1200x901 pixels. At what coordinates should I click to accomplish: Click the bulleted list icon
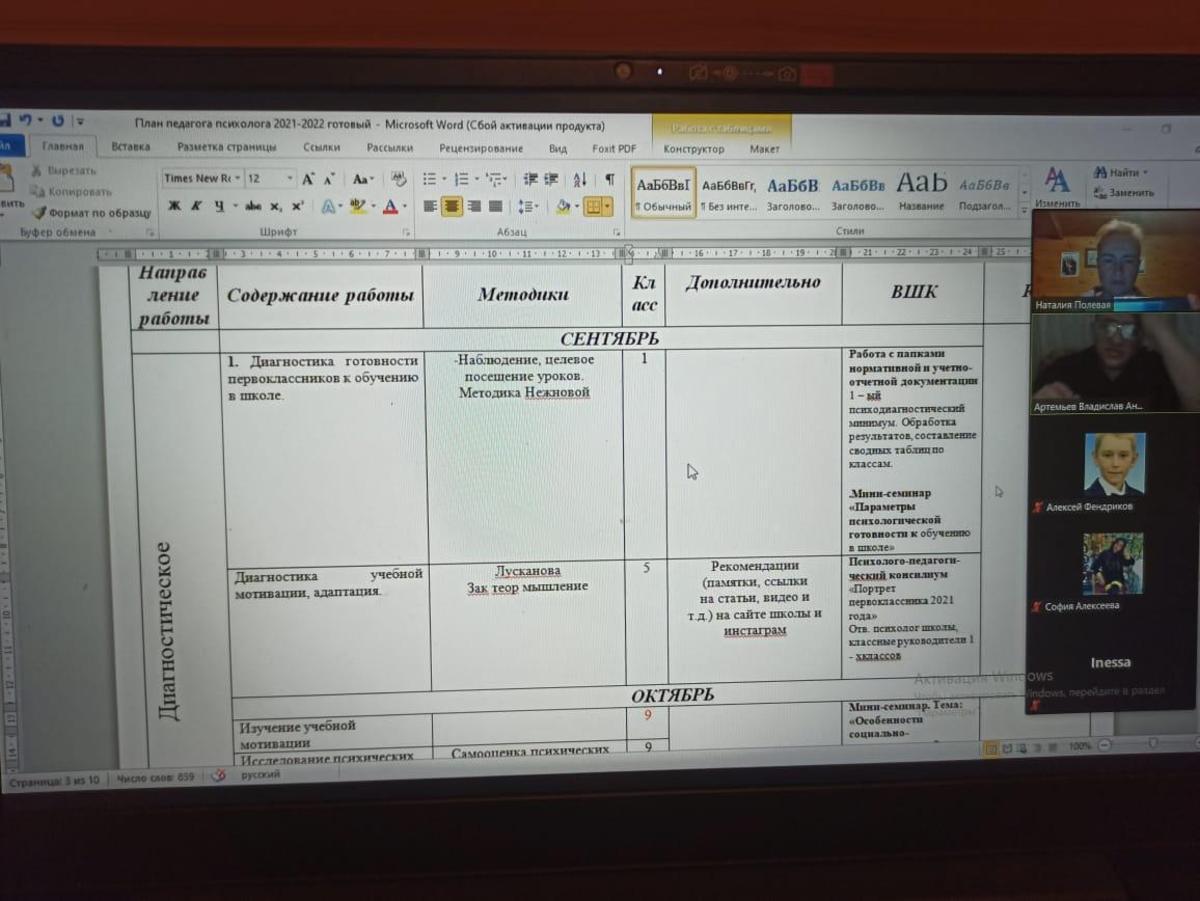click(x=430, y=179)
